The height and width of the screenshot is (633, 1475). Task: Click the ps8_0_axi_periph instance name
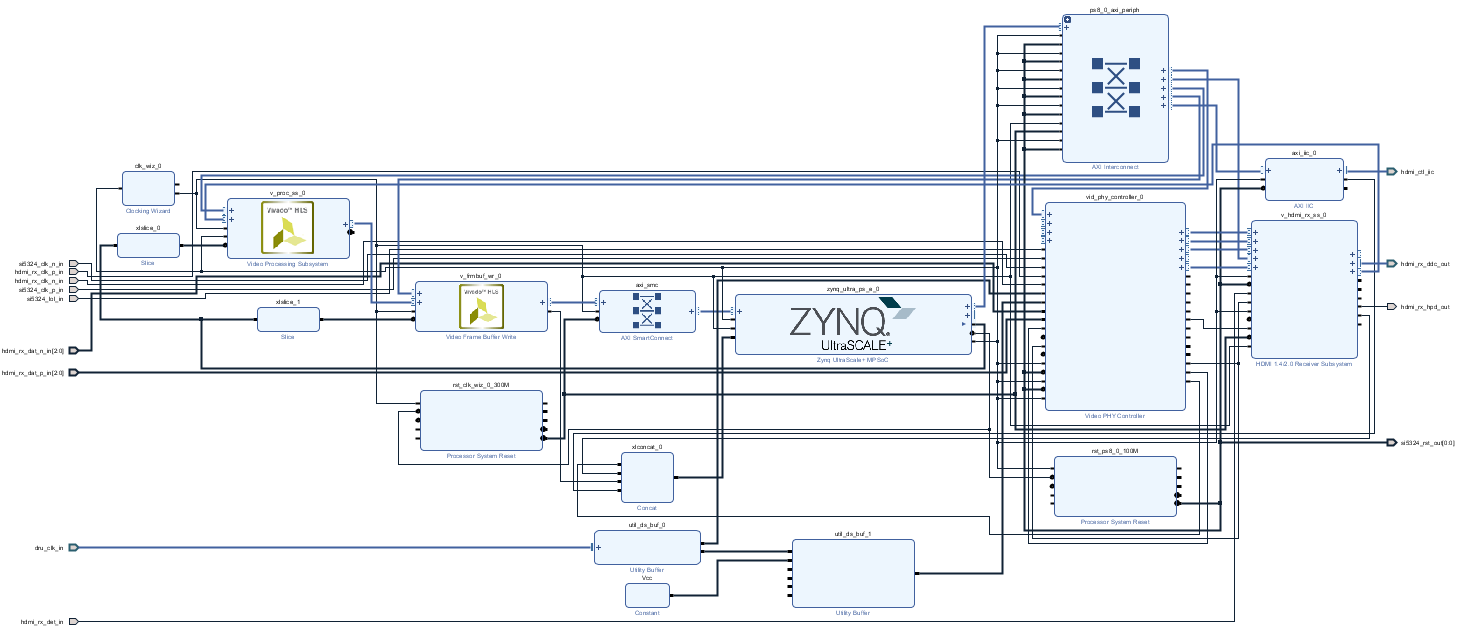pyautogui.click(x=1115, y=10)
